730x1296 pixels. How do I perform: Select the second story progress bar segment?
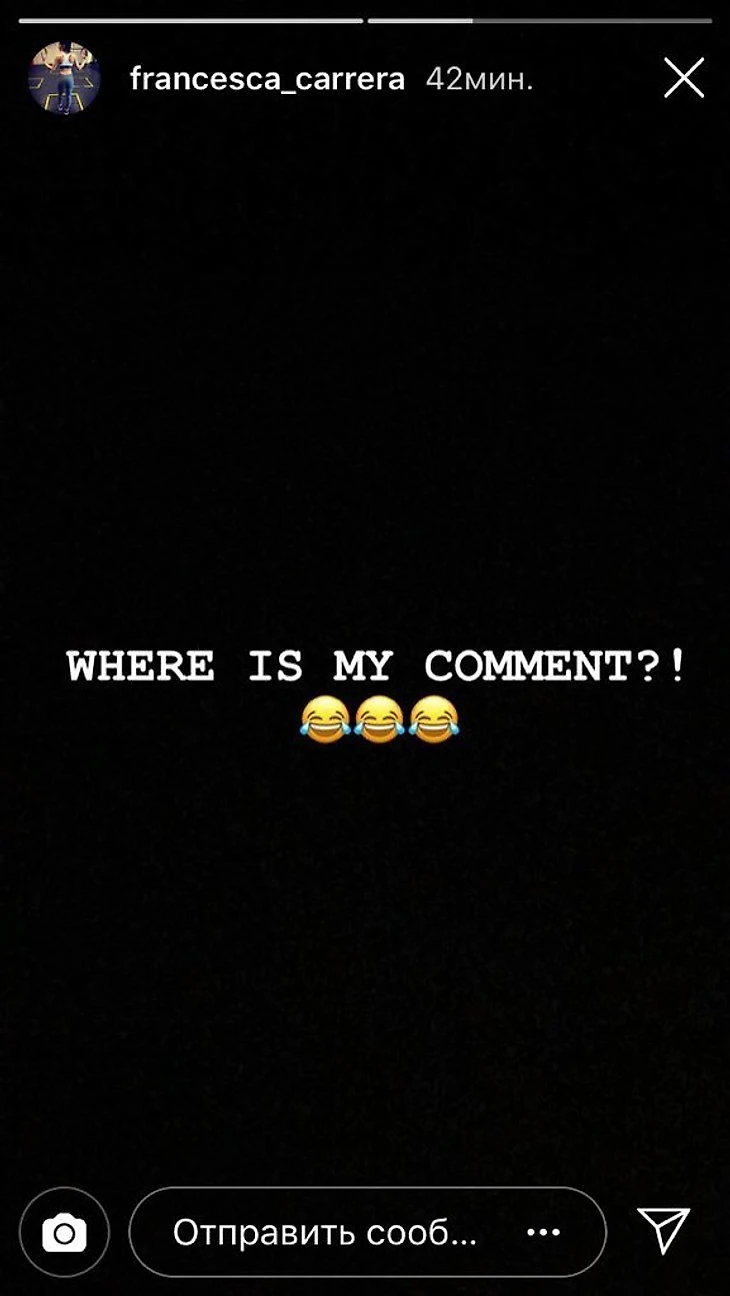click(x=540, y=20)
